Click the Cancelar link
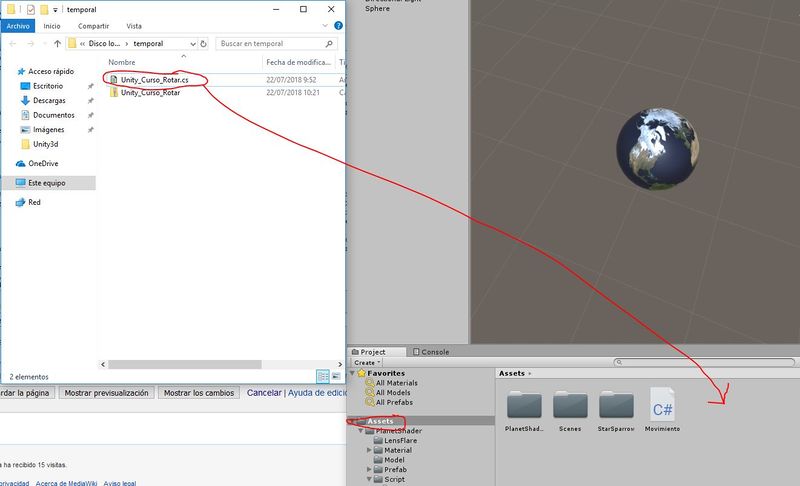 (x=264, y=393)
